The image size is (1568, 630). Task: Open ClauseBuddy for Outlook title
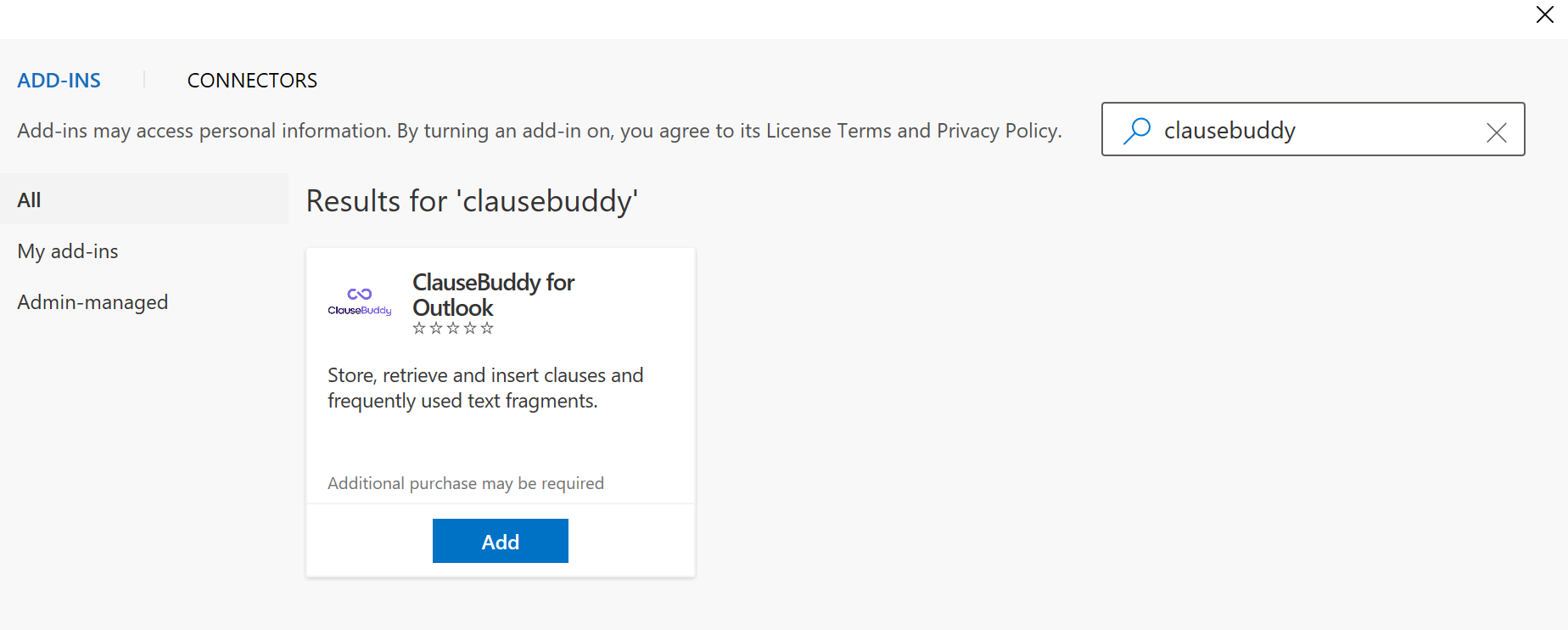tap(493, 295)
